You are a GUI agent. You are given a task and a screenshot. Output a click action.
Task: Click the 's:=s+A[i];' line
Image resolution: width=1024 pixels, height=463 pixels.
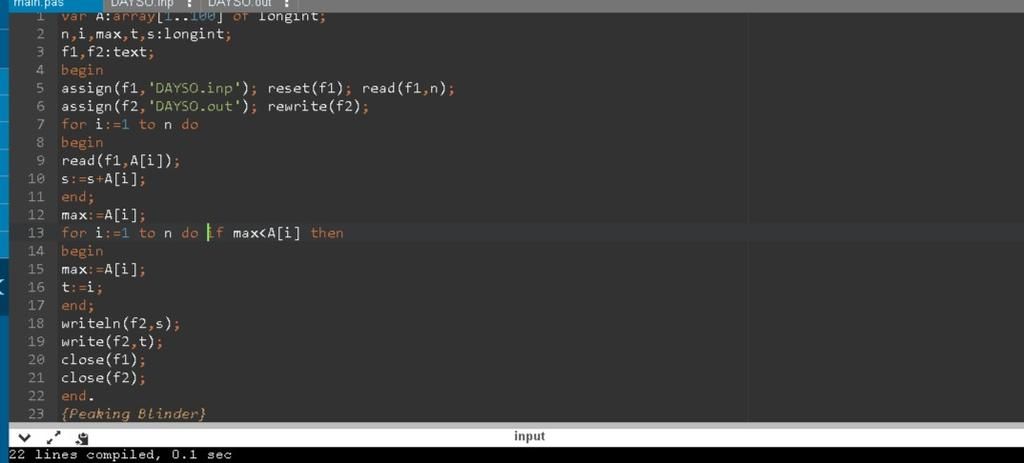coord(103,179)
